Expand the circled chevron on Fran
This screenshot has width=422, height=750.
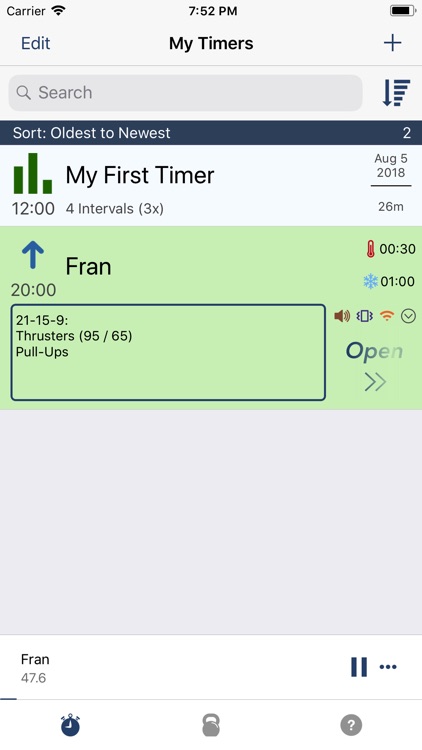(408, 316)
